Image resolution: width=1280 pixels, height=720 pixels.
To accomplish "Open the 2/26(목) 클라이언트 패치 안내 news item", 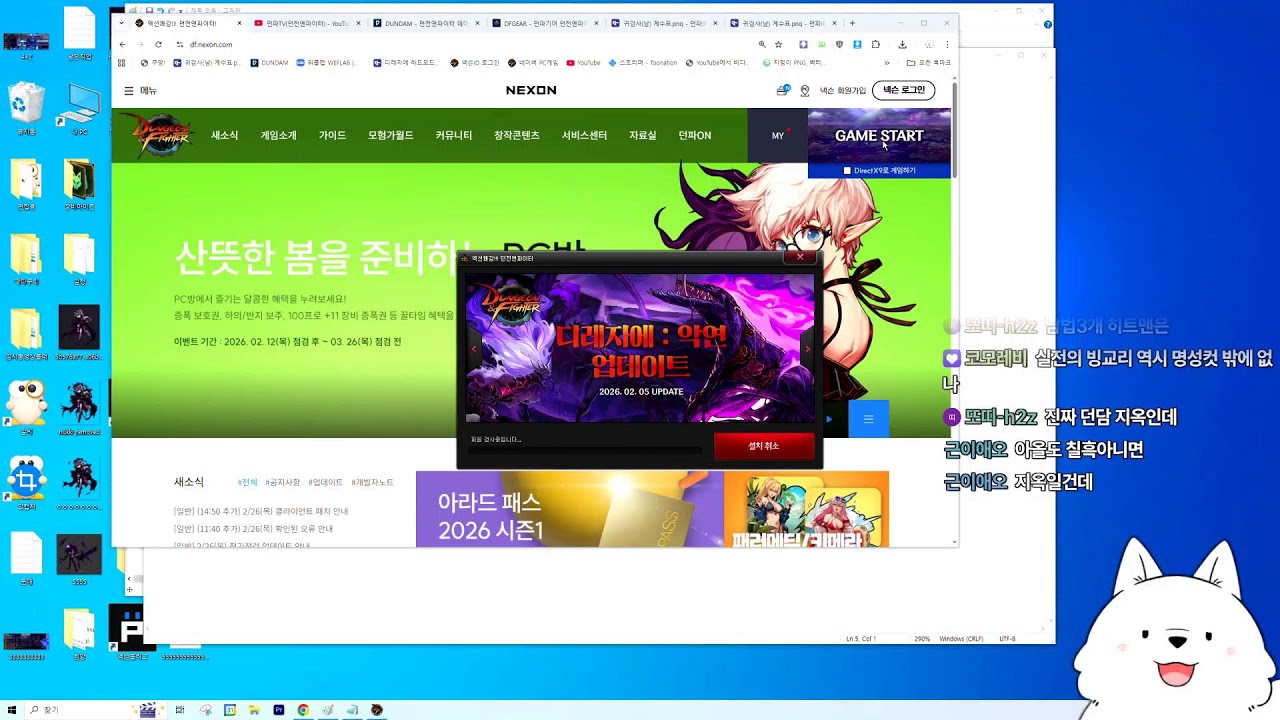I will tap(261, 511).
